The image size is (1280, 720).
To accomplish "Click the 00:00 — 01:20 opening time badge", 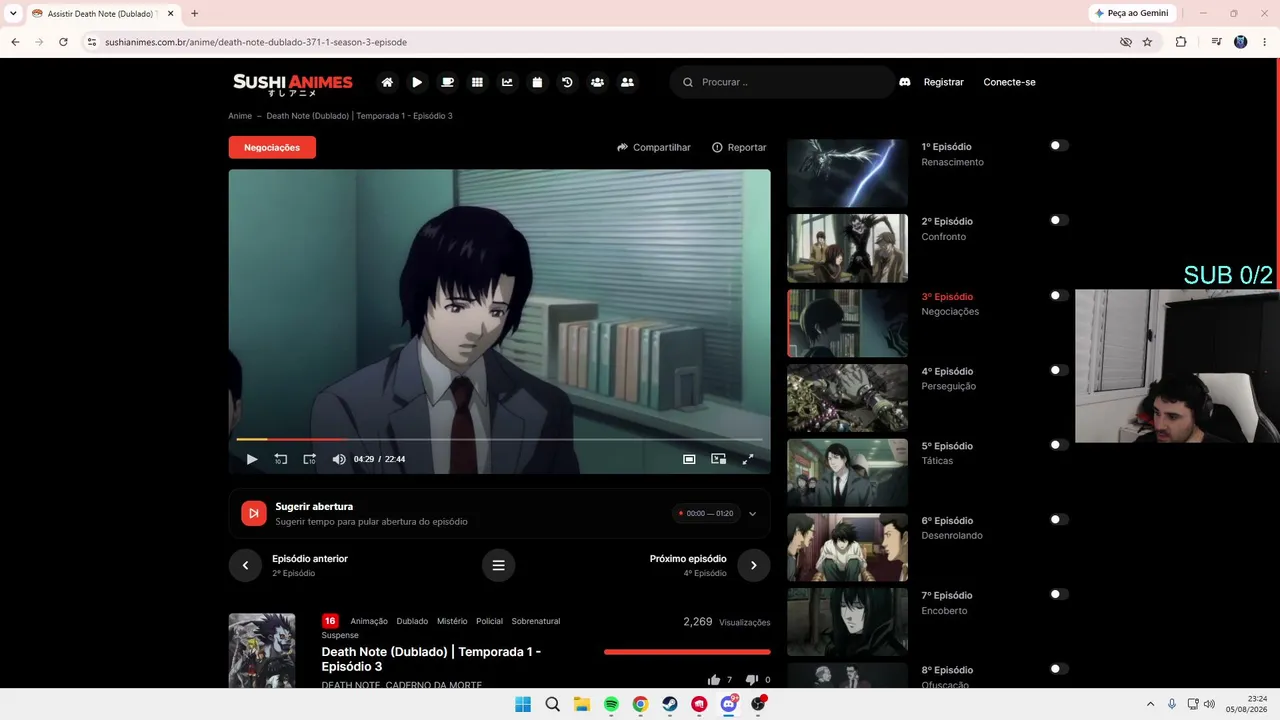I will pyautogui.click(x=707, y=514).
